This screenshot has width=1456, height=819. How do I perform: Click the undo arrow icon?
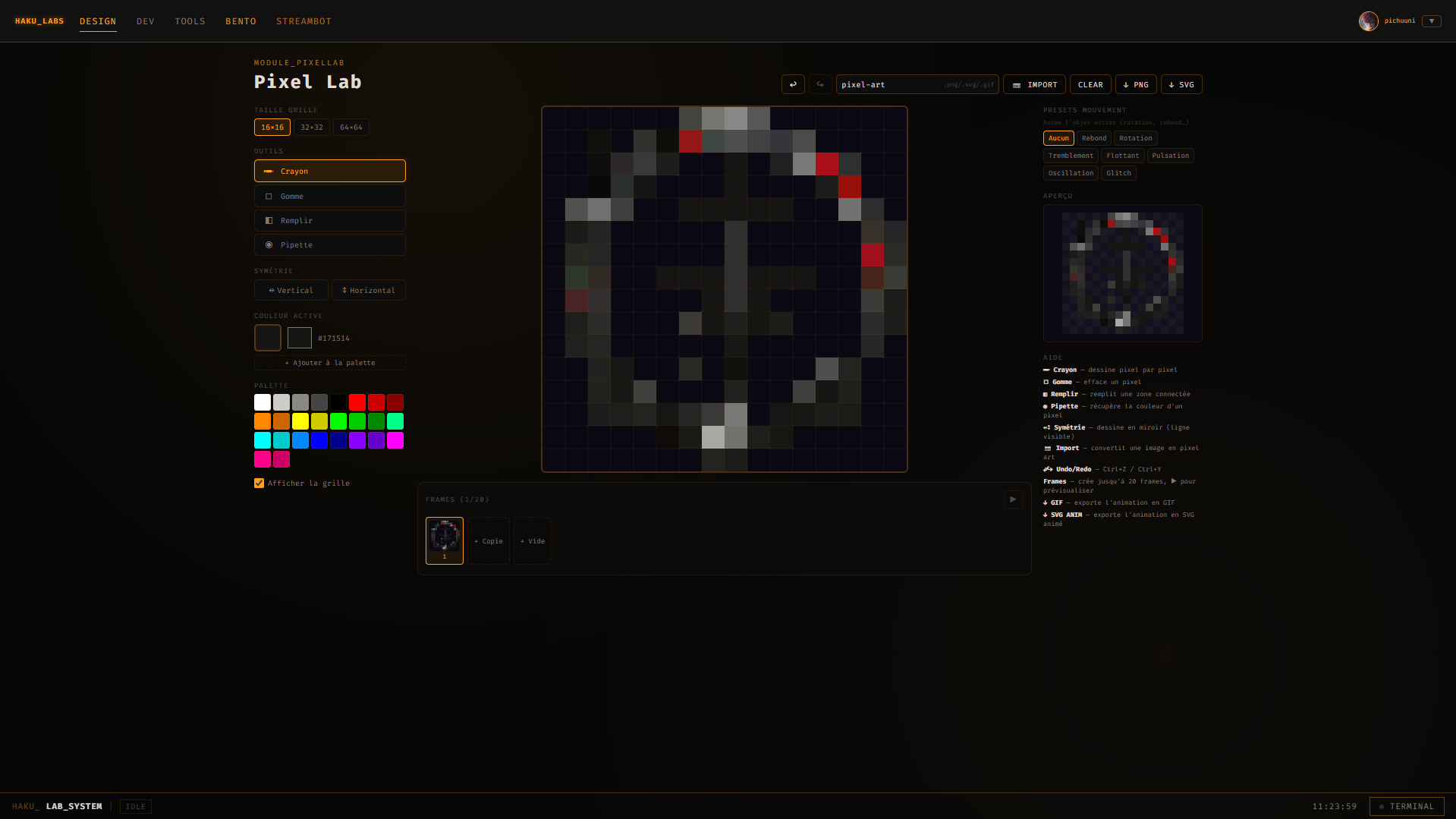793,84
